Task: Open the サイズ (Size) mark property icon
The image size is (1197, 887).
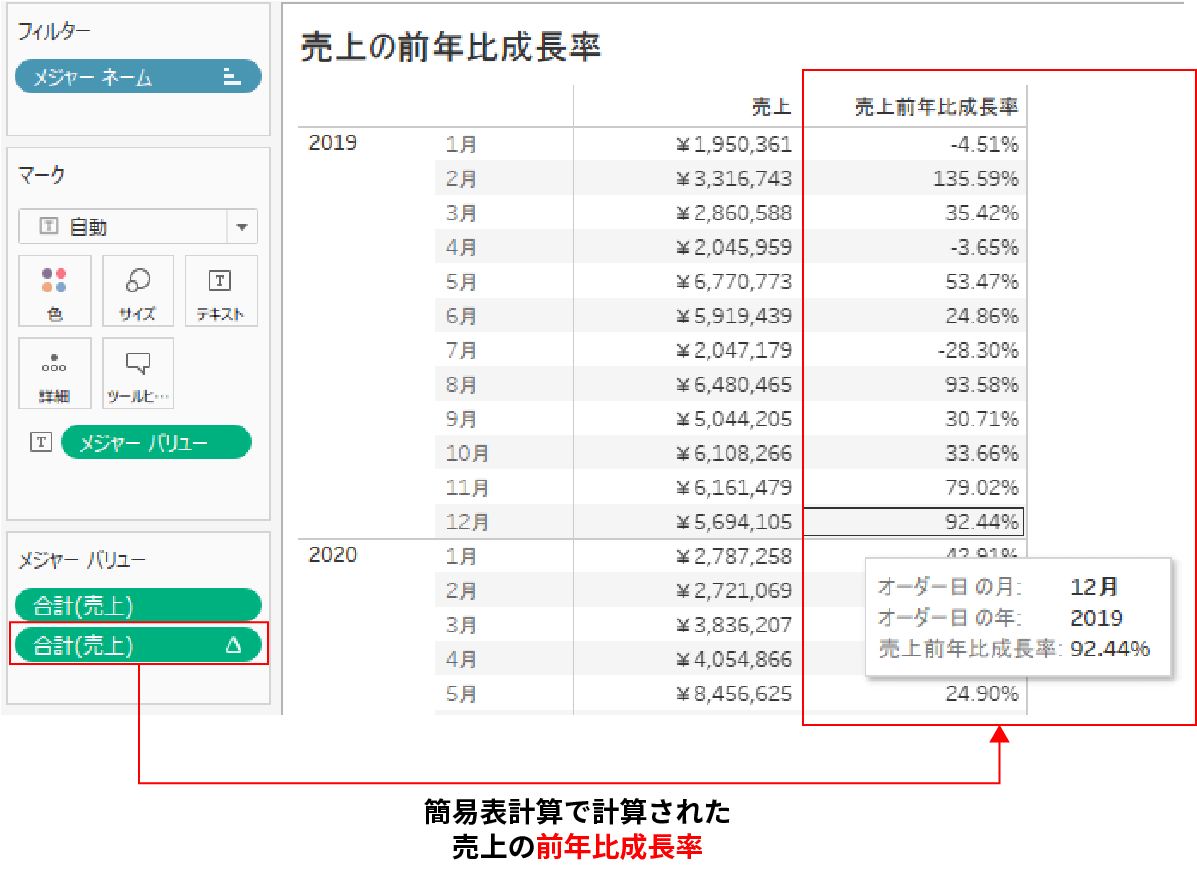Action: pyautogui.click(x=137, y=290)
